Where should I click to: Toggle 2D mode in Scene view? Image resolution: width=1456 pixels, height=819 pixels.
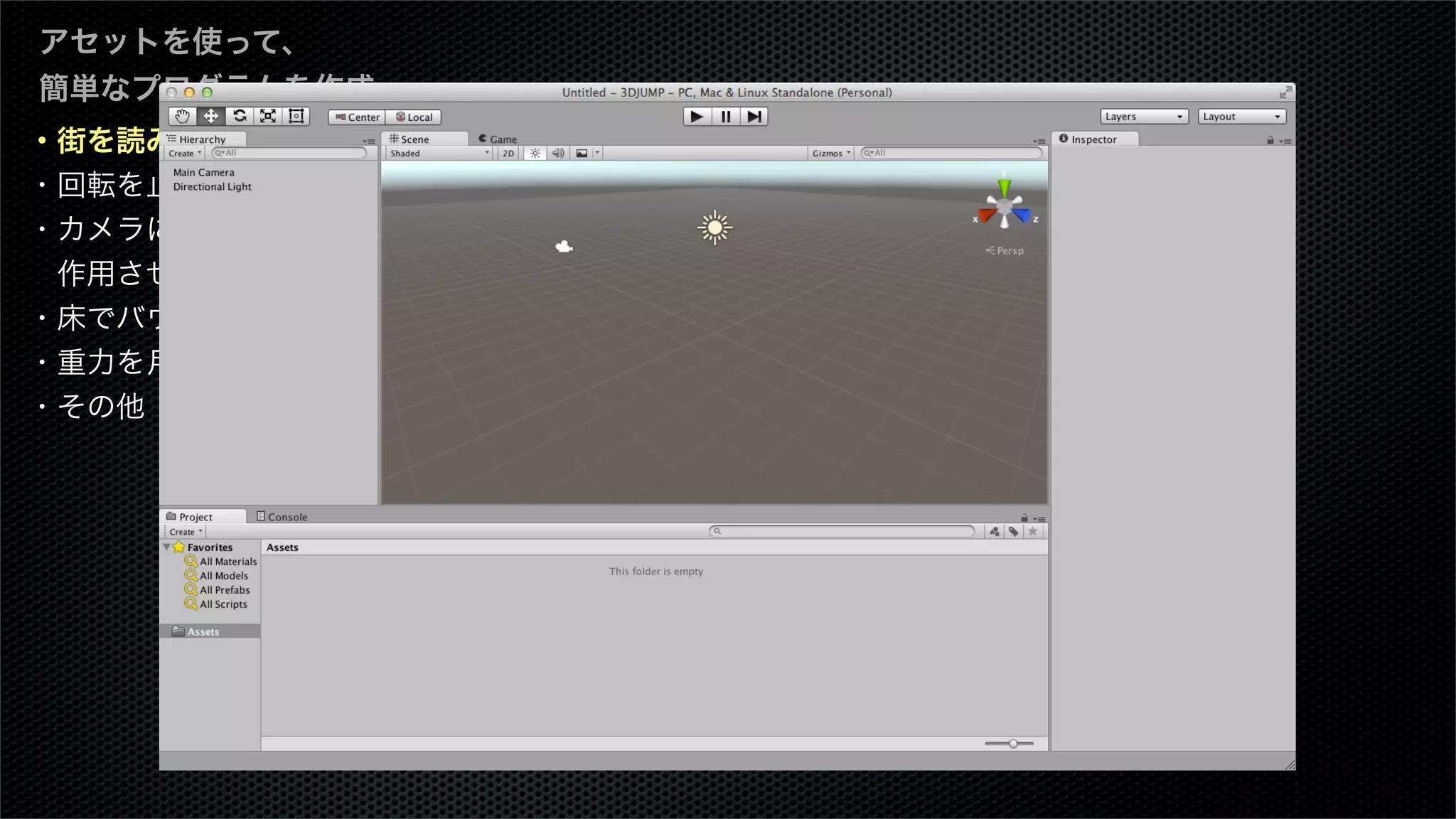click(x=508, y=154)
